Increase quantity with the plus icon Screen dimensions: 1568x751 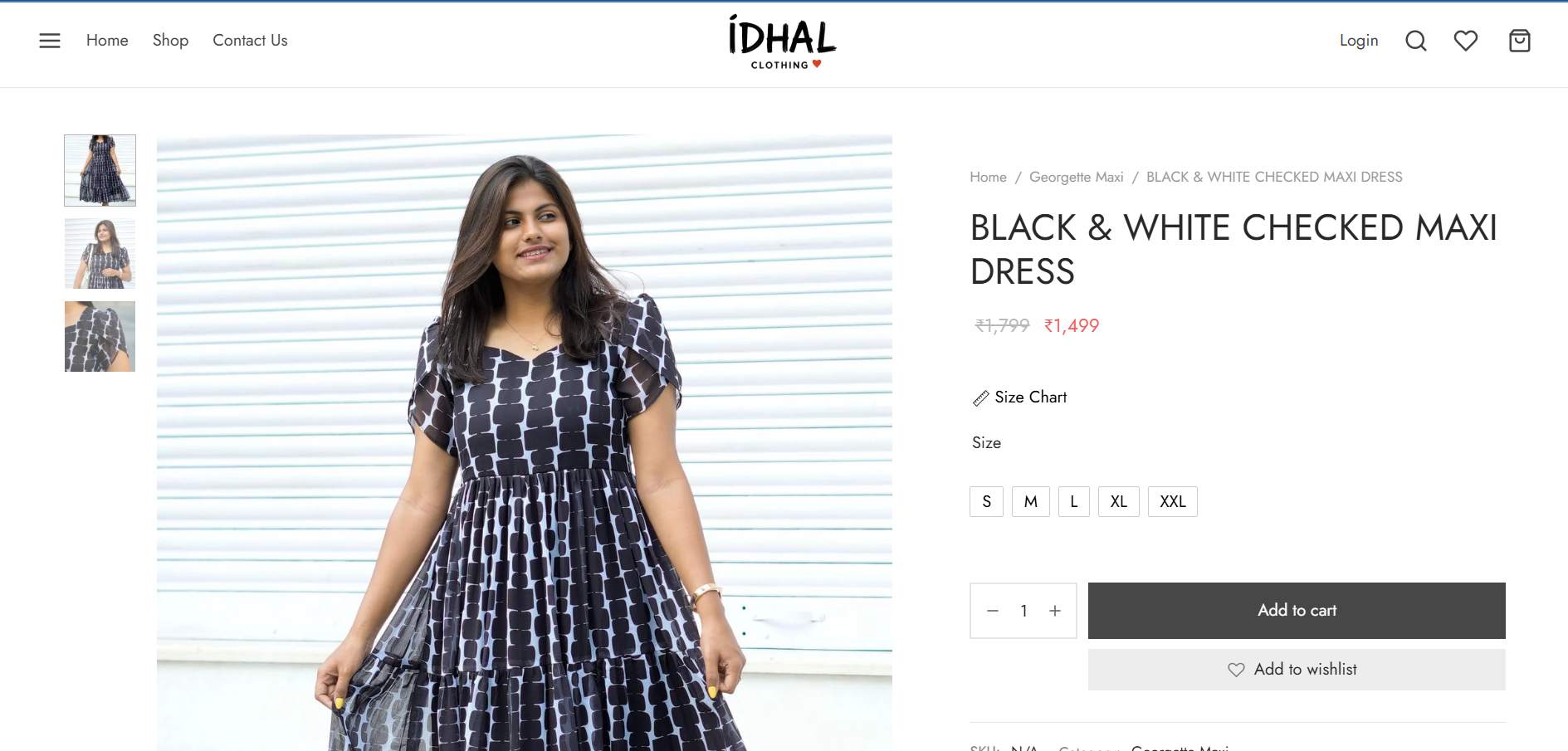pos(1055,611)
